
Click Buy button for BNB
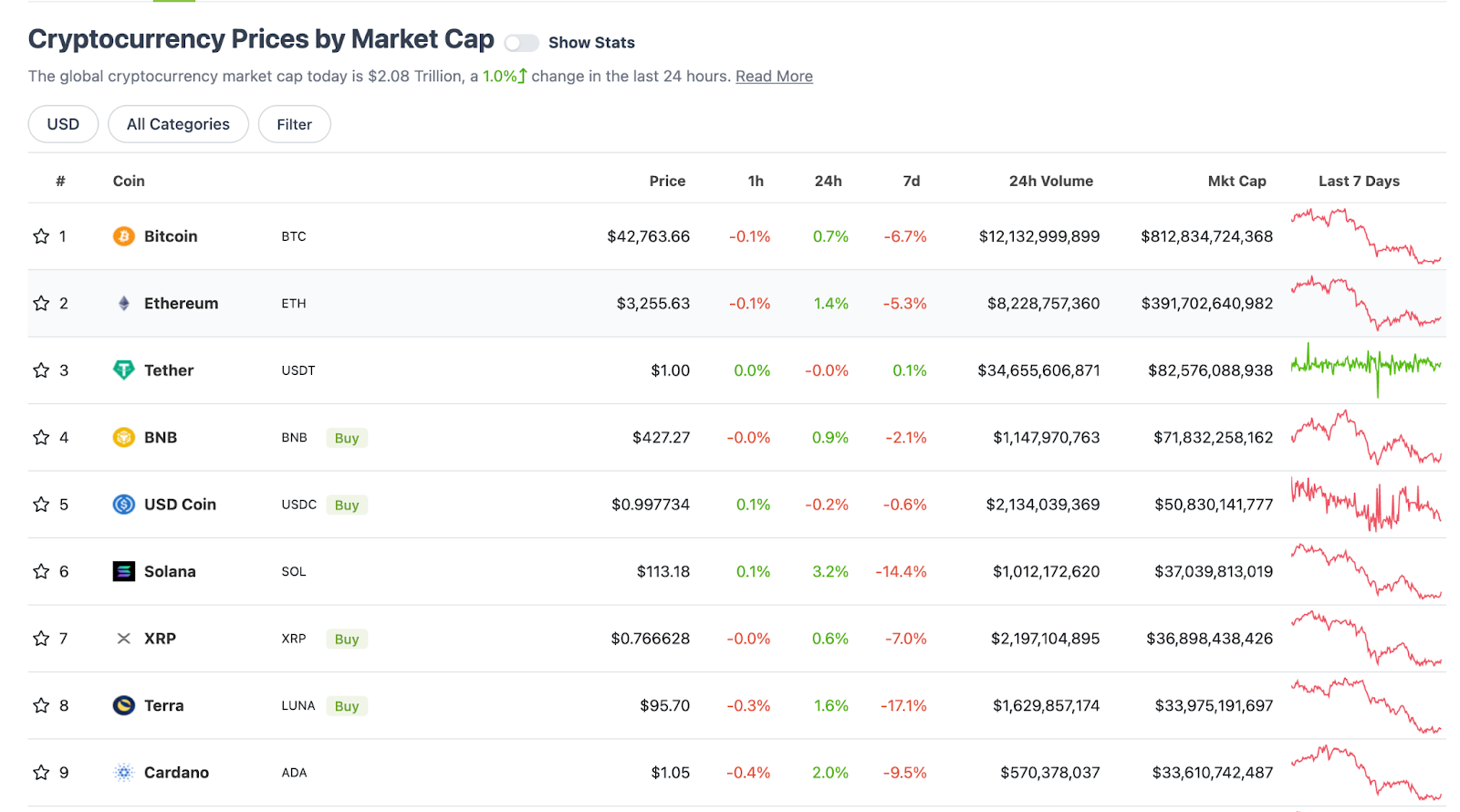click(x=347, y=438)
